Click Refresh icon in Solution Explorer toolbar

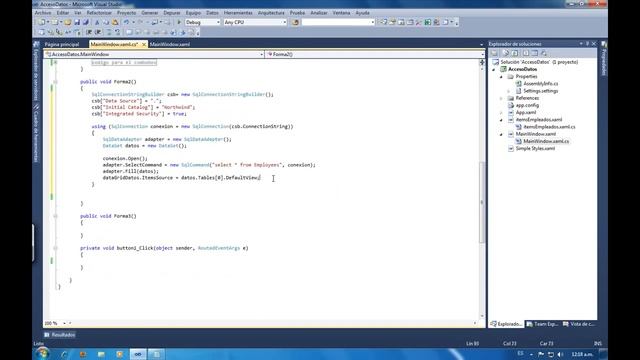coord(515,53)
